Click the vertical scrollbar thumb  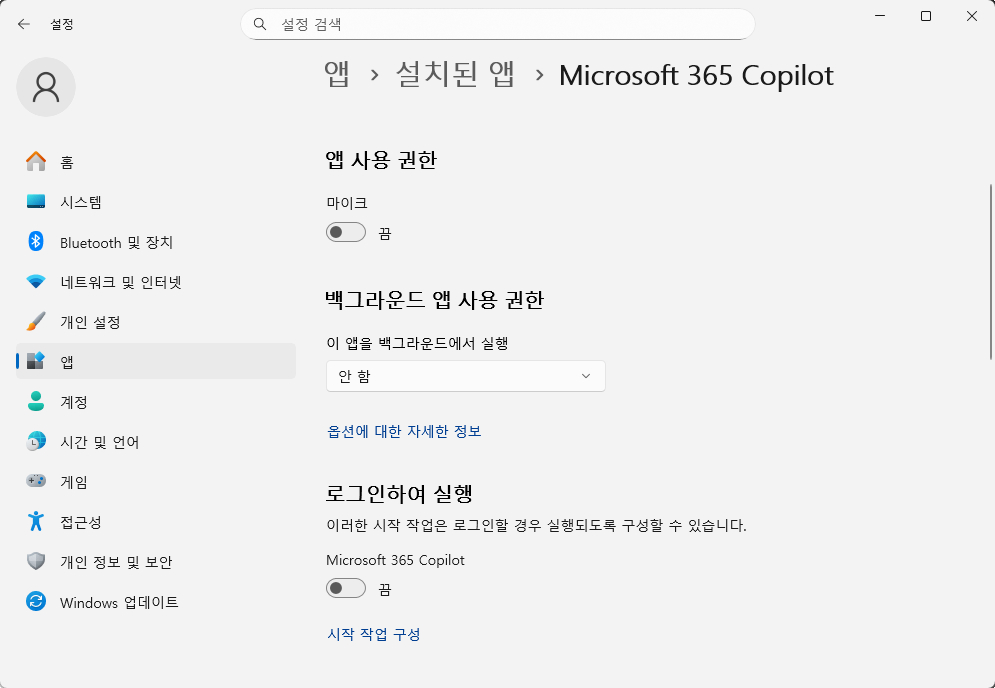991,272
